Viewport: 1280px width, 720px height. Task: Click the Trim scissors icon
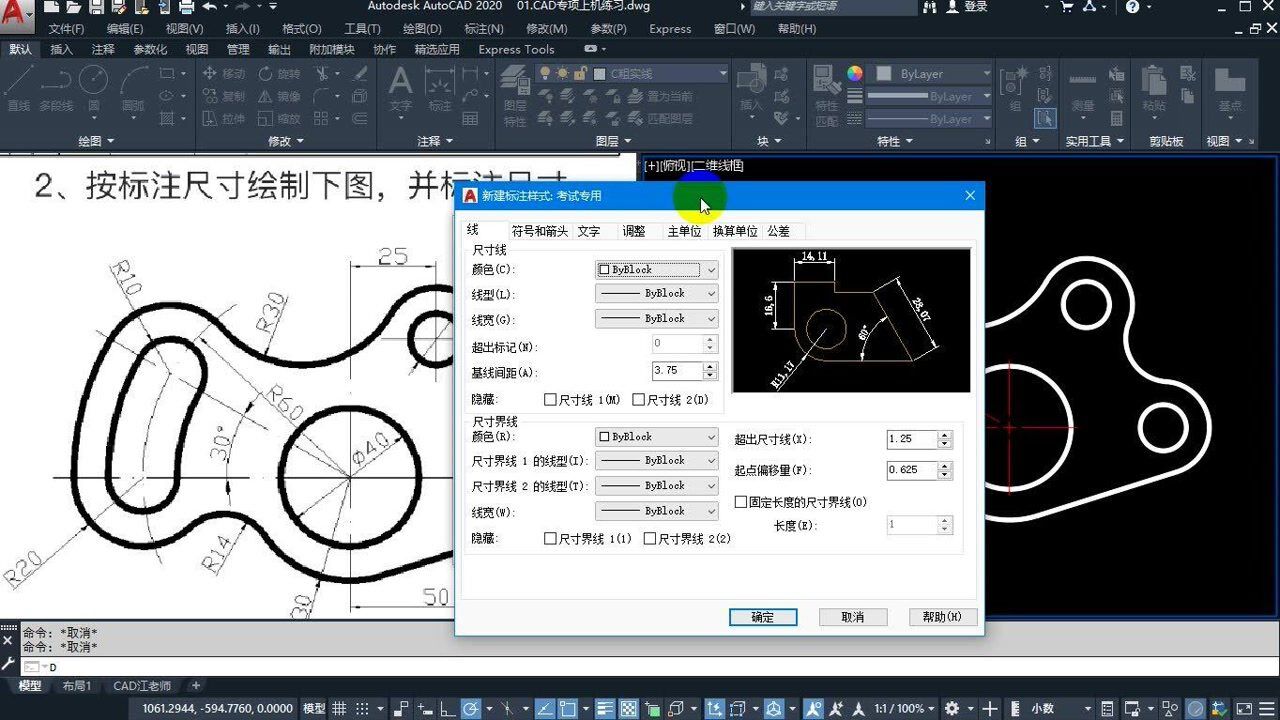click(x=322, y=74)
